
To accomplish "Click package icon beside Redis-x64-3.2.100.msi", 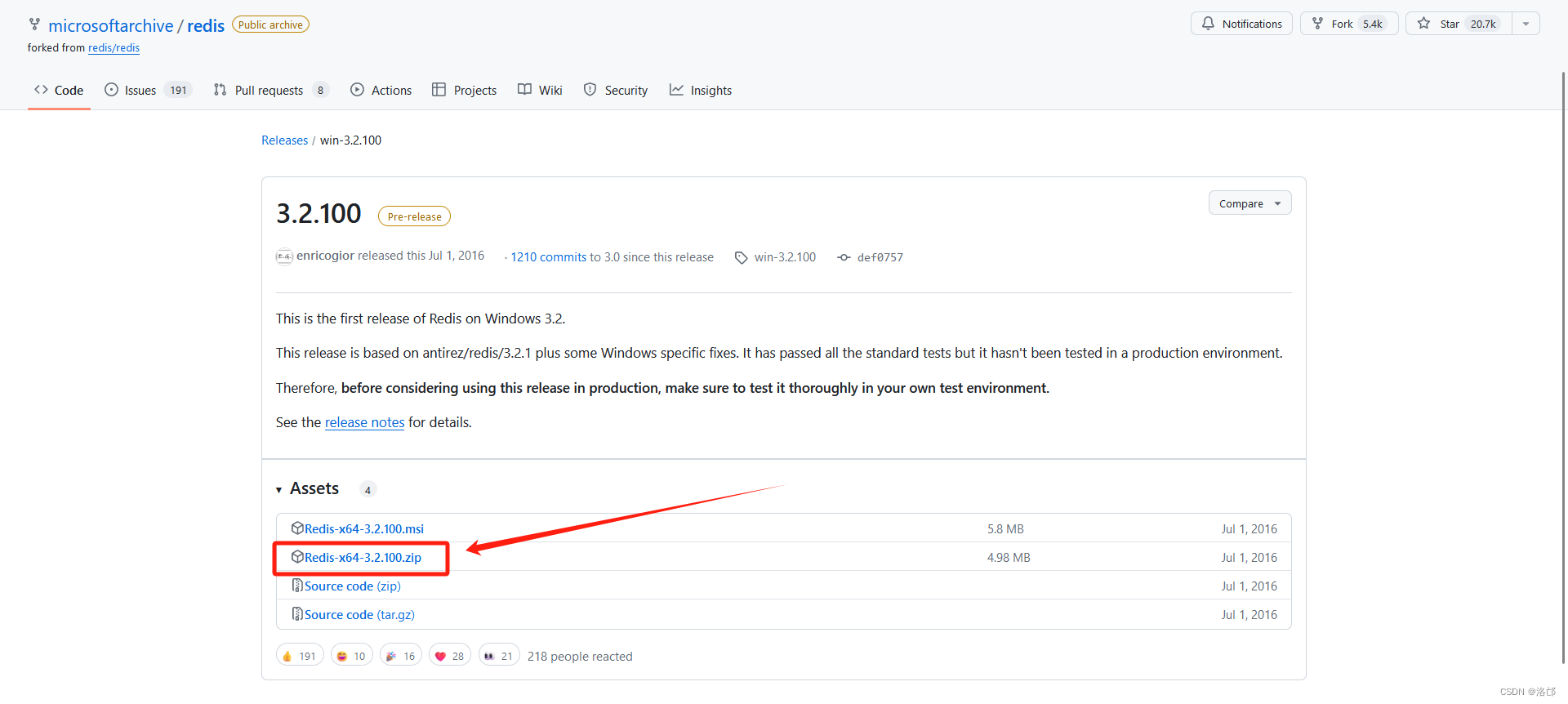I will point(297,528).
